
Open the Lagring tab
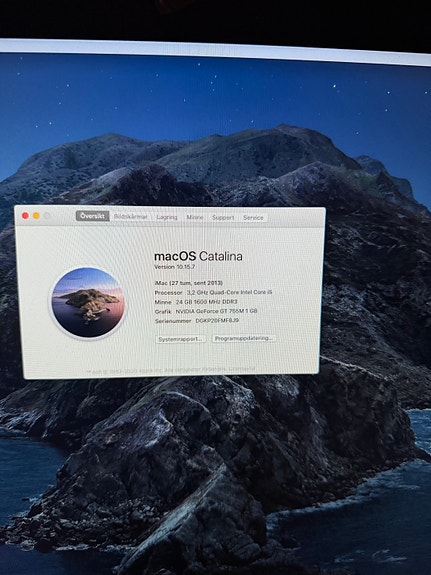pos(167,217)
